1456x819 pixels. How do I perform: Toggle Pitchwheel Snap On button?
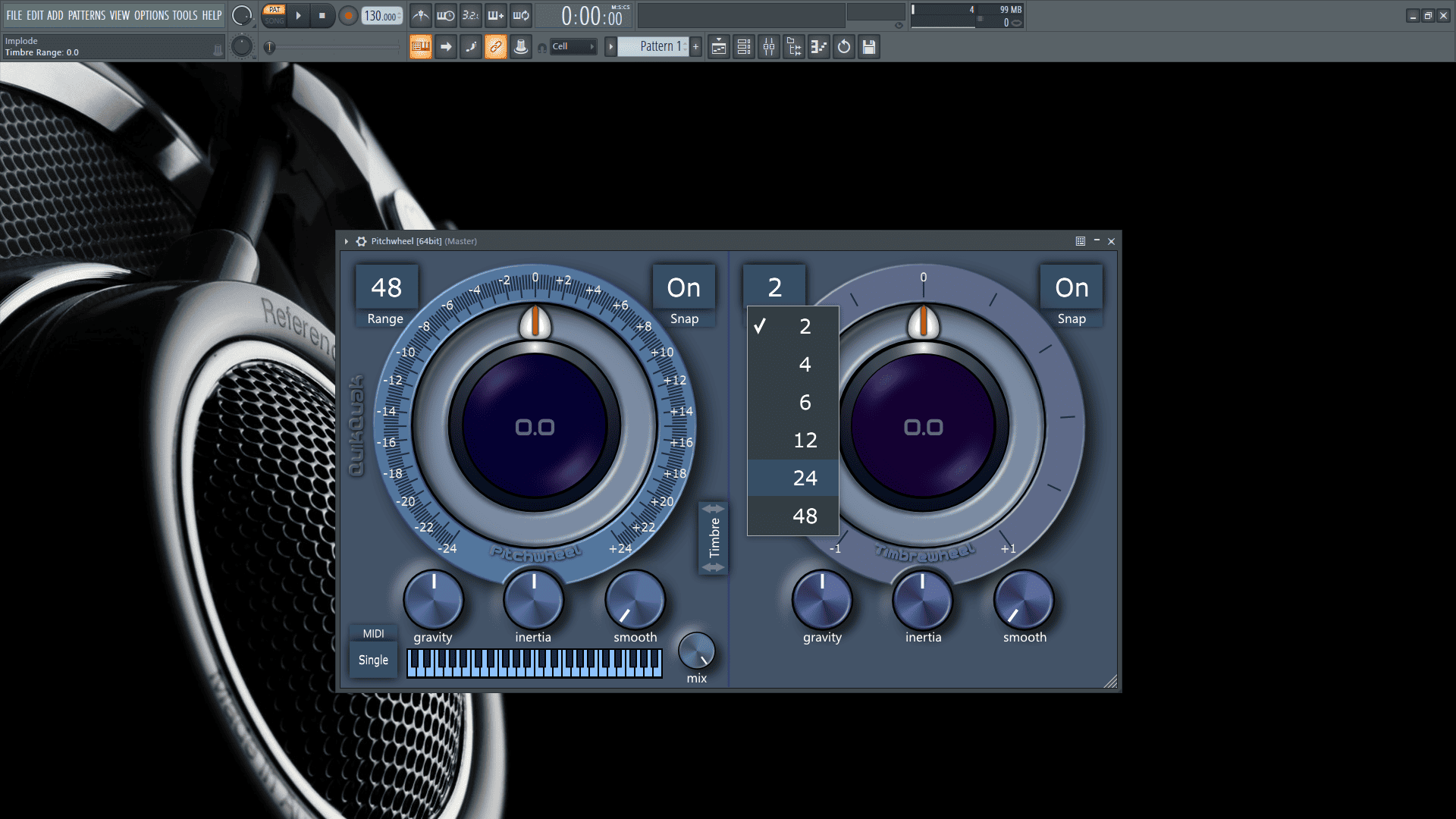[x=683, y=287]
